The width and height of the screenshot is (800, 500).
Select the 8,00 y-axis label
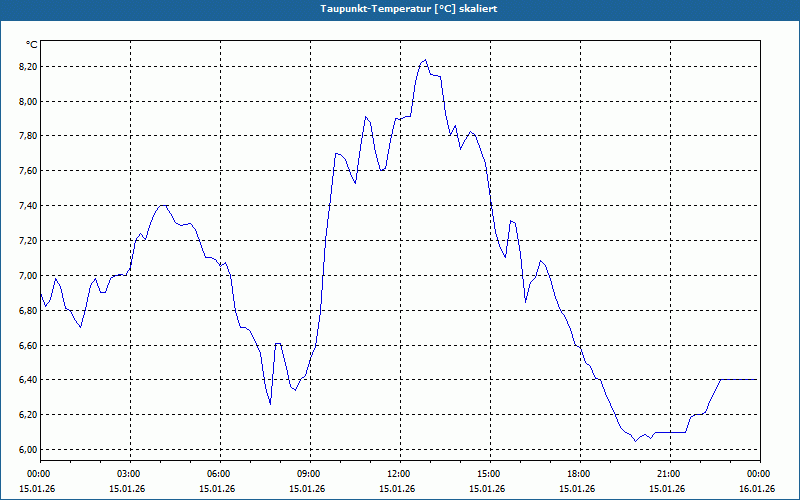(29, 102)
